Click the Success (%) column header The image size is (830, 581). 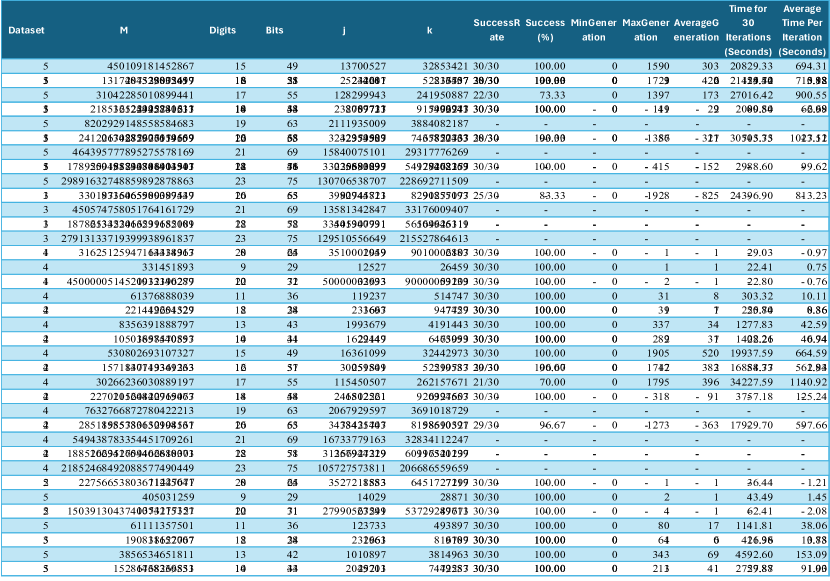click(x=543, y=30)
